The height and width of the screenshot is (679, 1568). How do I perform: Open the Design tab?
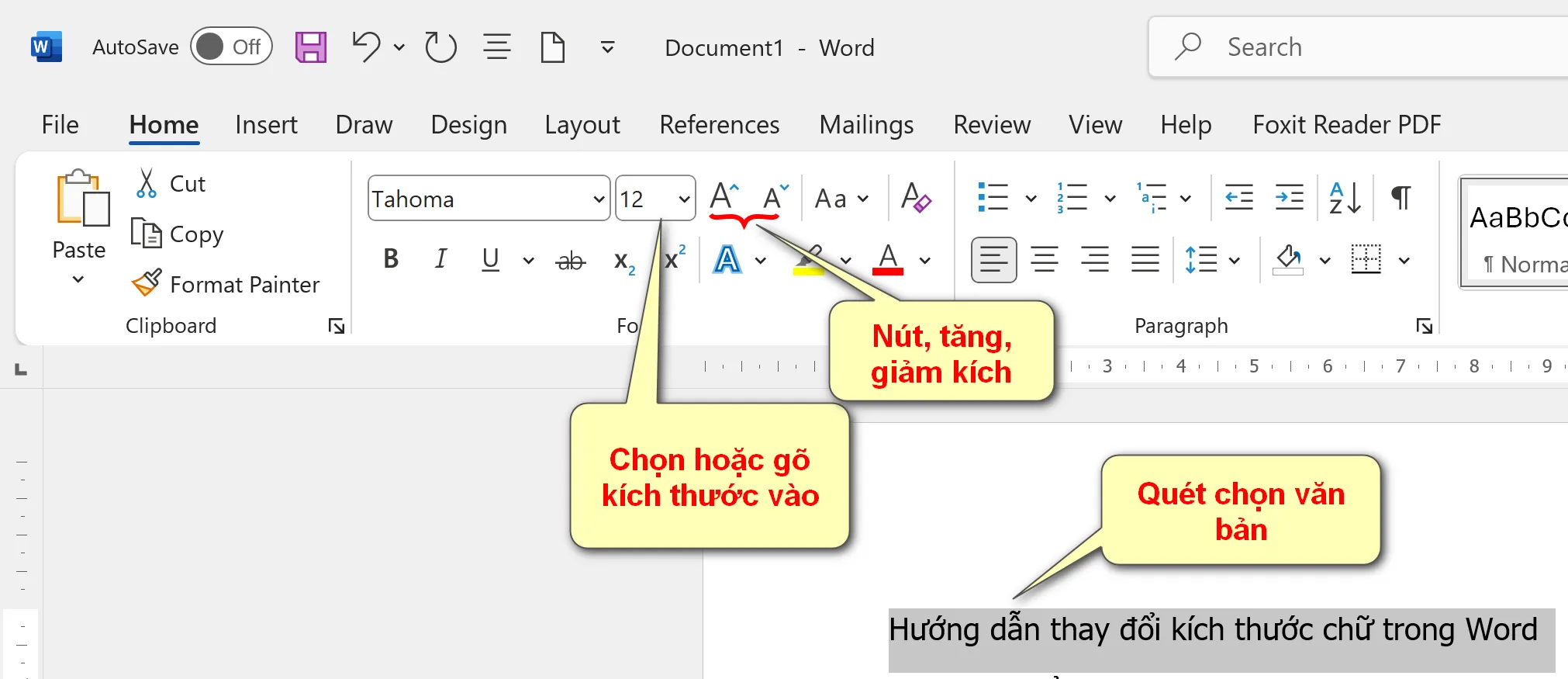[468, 124]
